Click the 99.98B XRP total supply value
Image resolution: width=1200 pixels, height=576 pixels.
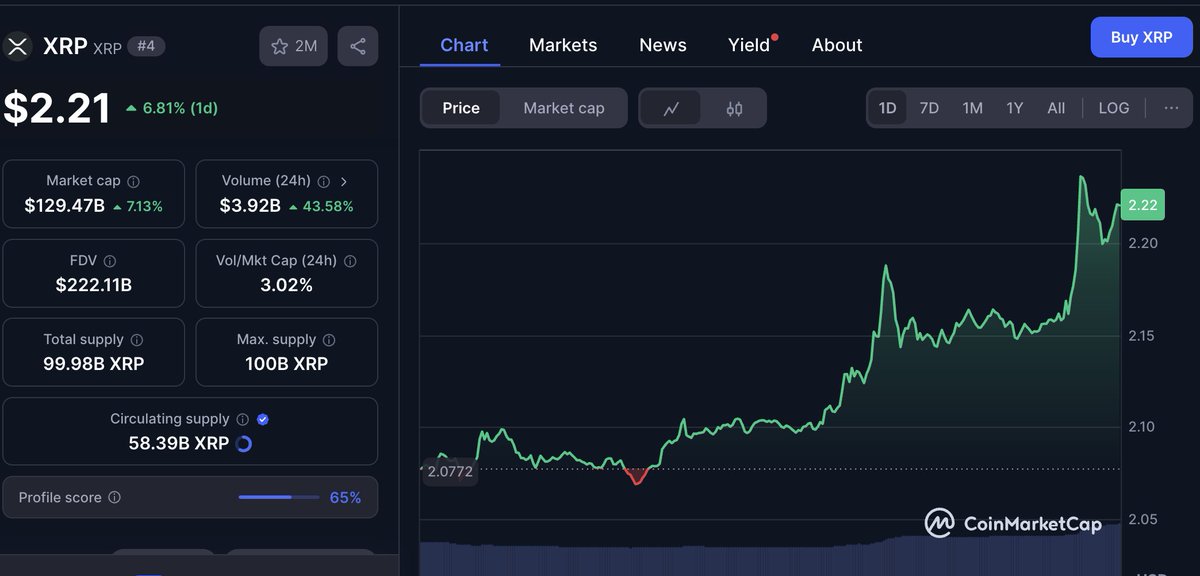click(94, 364)
